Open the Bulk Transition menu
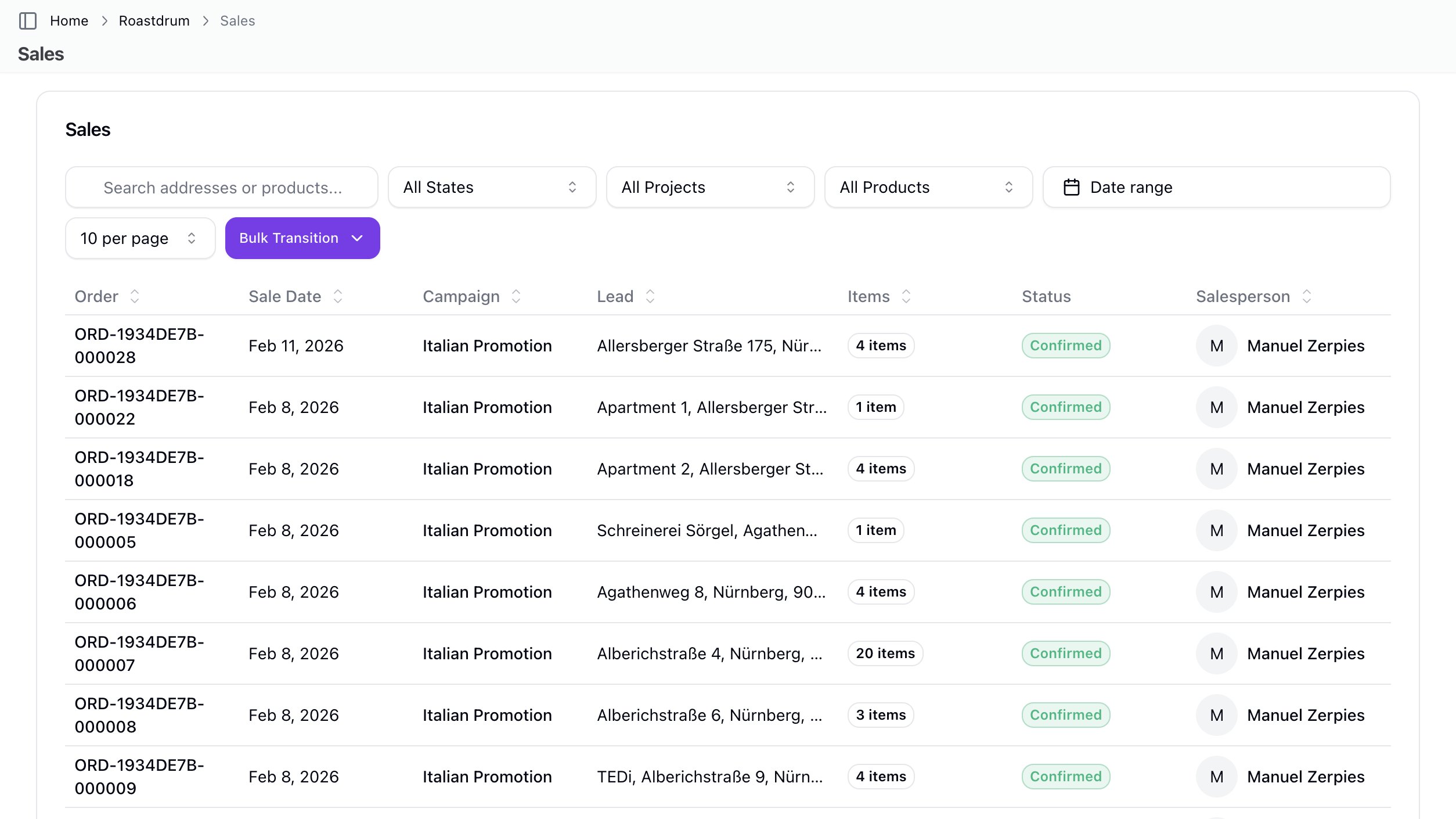1456x819 pixels. point(302,238)
